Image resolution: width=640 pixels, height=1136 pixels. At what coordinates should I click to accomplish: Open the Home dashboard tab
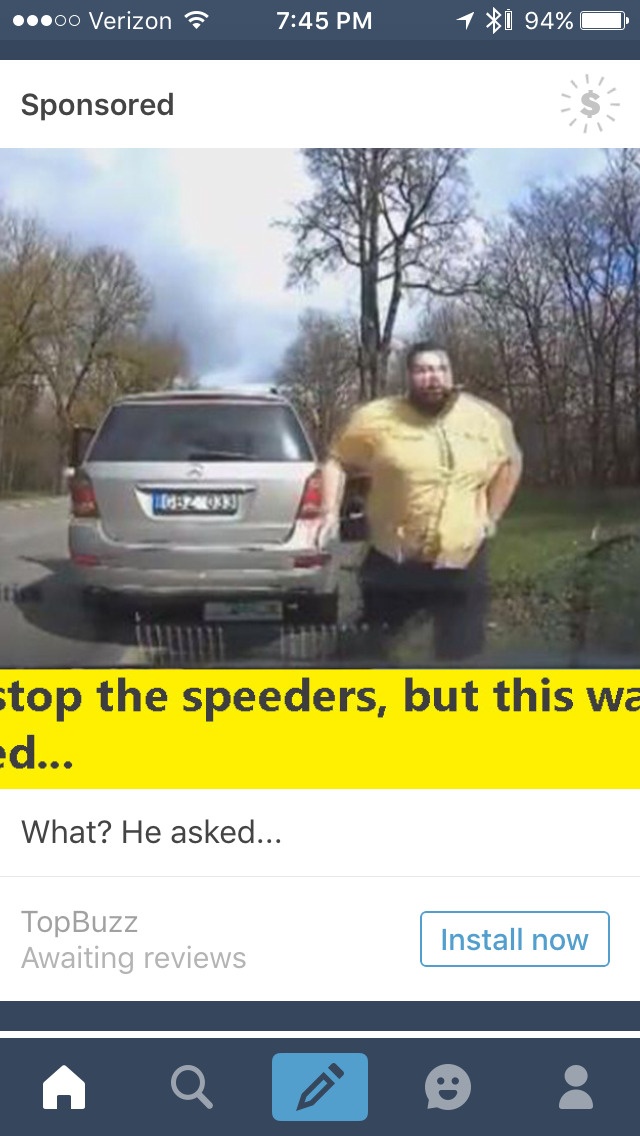coord(64,1087)
